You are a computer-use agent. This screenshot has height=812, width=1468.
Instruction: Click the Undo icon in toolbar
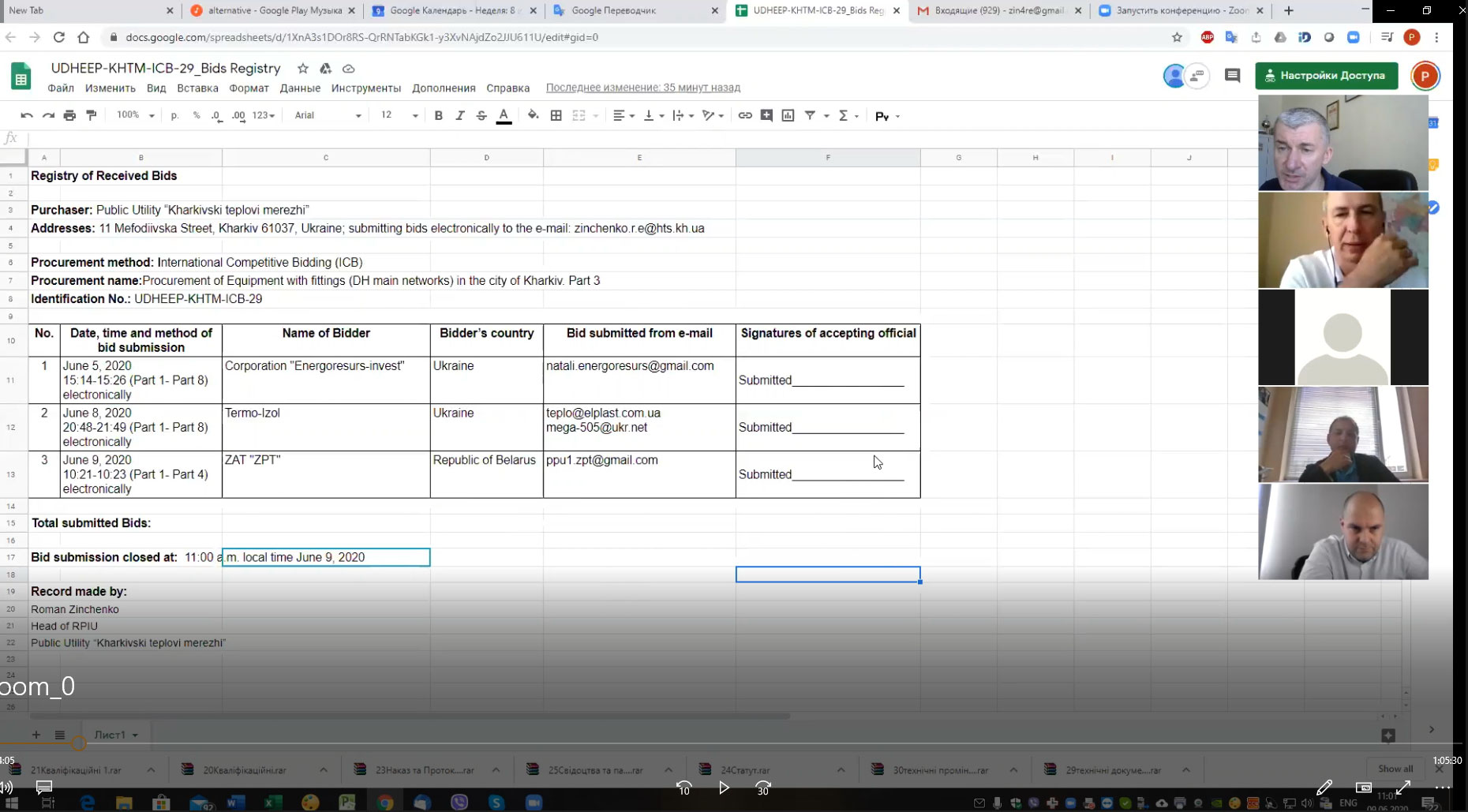(27, 115)
